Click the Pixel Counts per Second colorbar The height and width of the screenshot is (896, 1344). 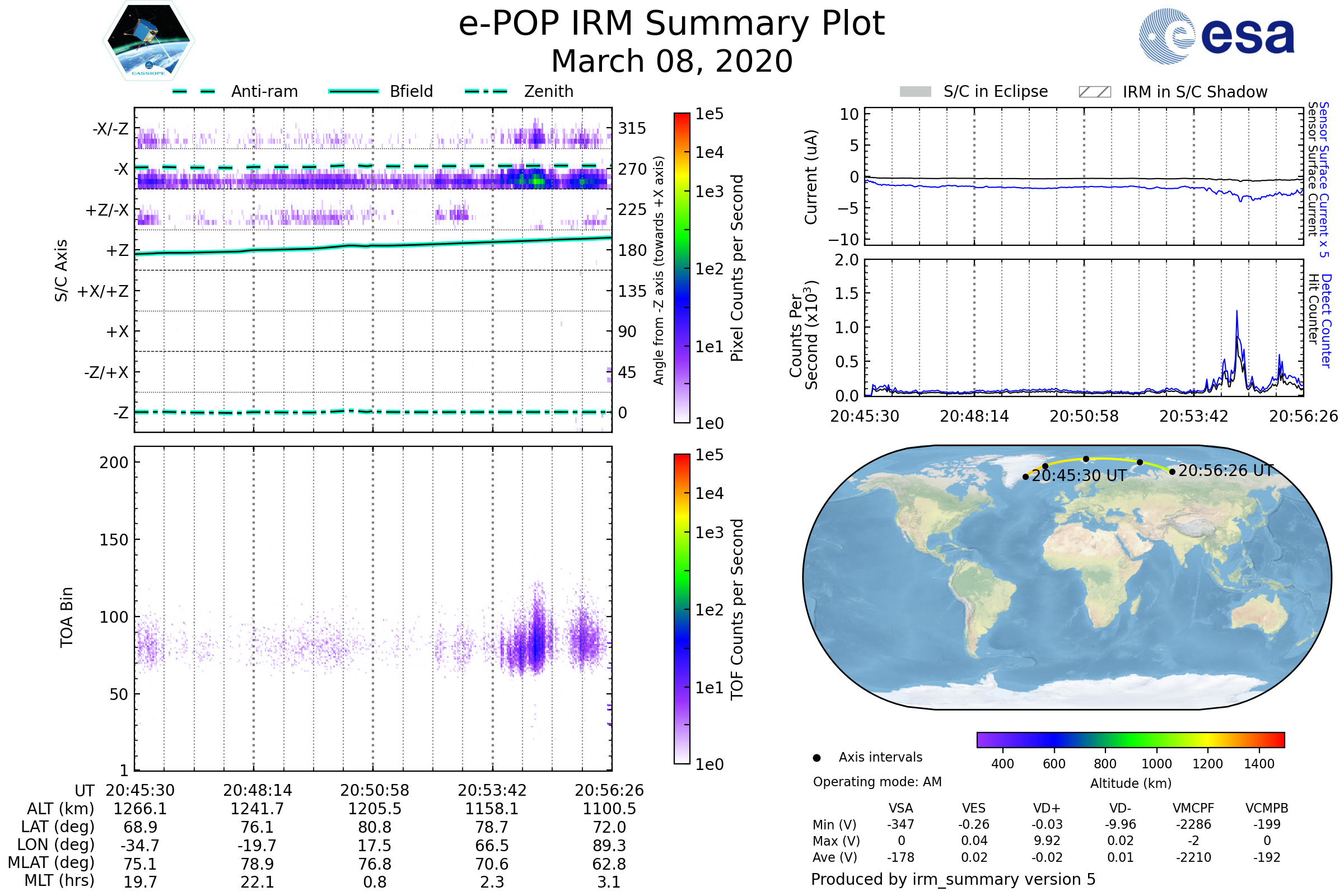[682, 268]
